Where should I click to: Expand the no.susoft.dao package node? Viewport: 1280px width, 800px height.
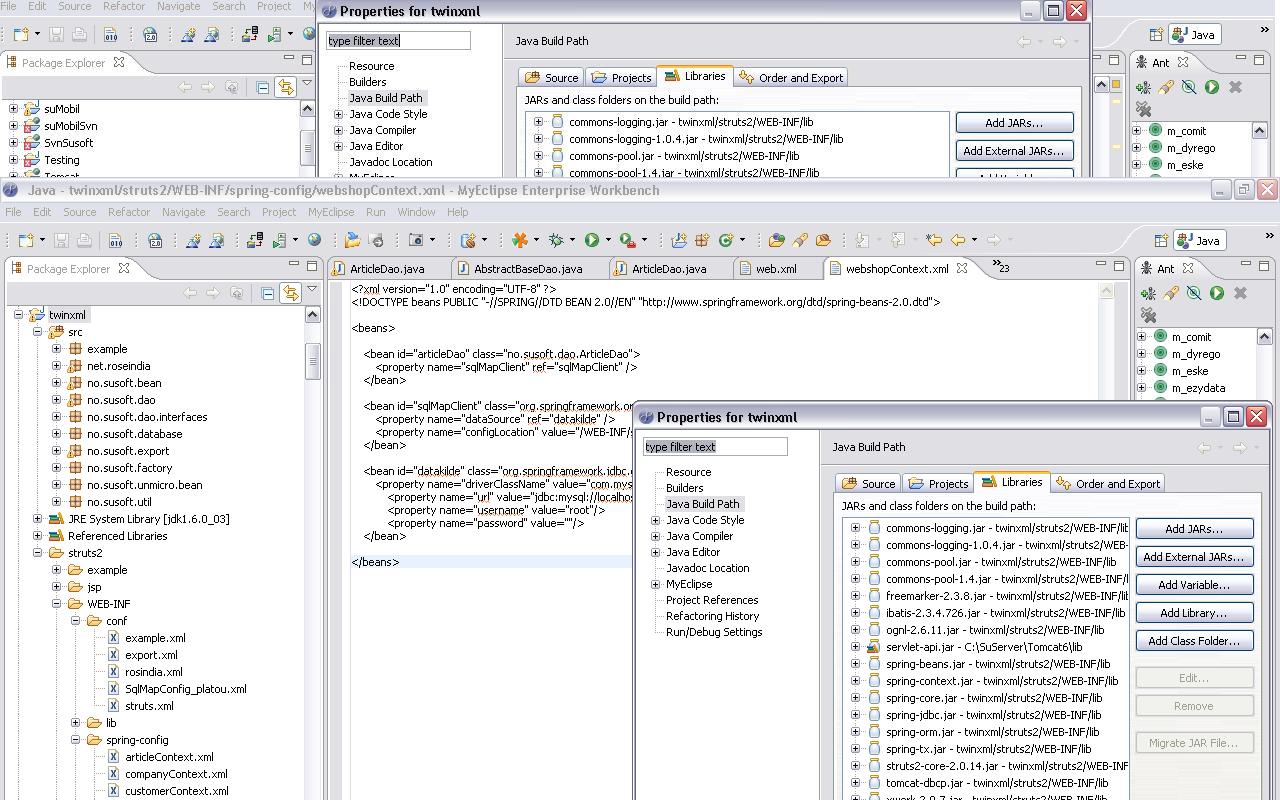pos(57,400)
